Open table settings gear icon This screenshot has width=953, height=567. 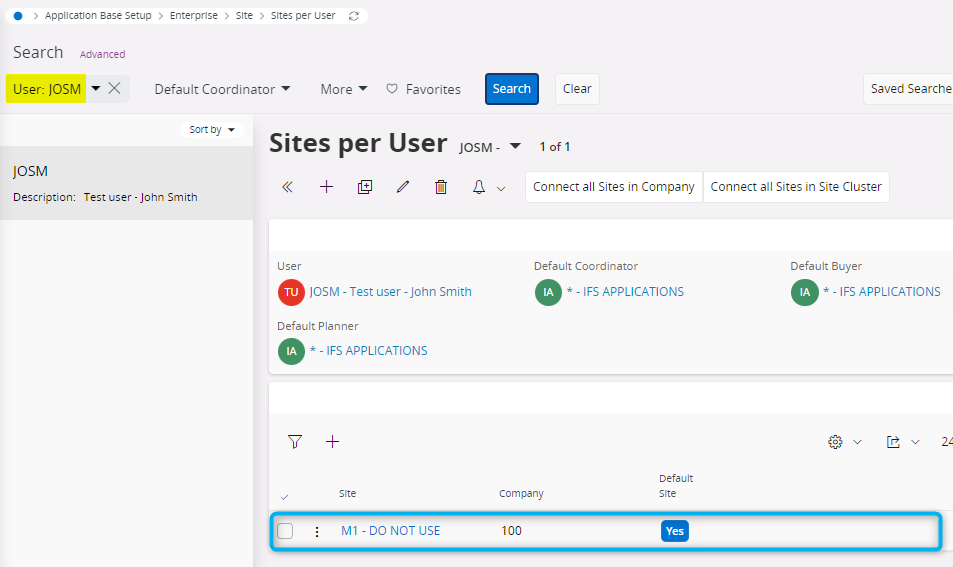coord(835,442)
